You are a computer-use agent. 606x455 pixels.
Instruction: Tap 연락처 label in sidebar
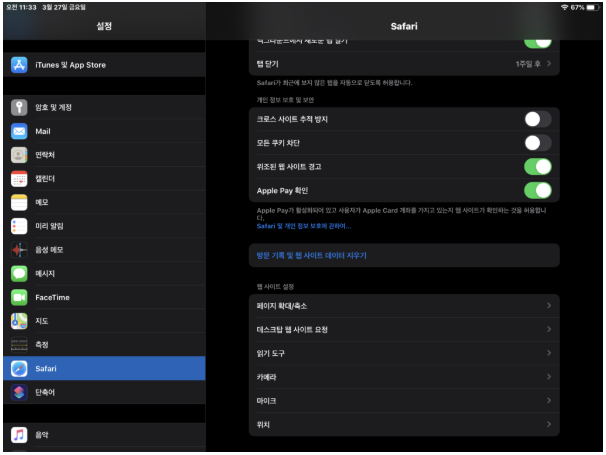(45, 155)
